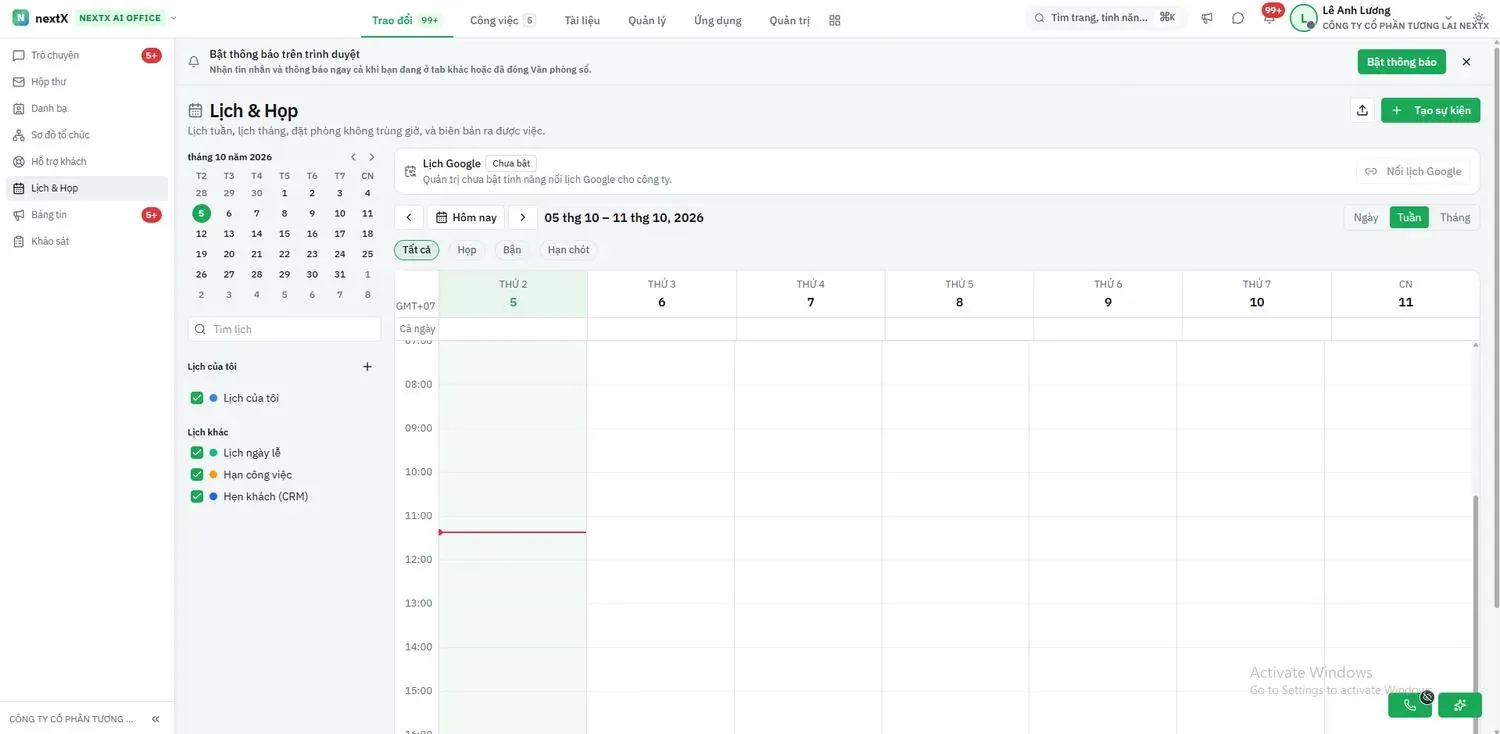Toggle the Lịch ngày lễ checkbox
1500x734 pixels.
[197, 453]
